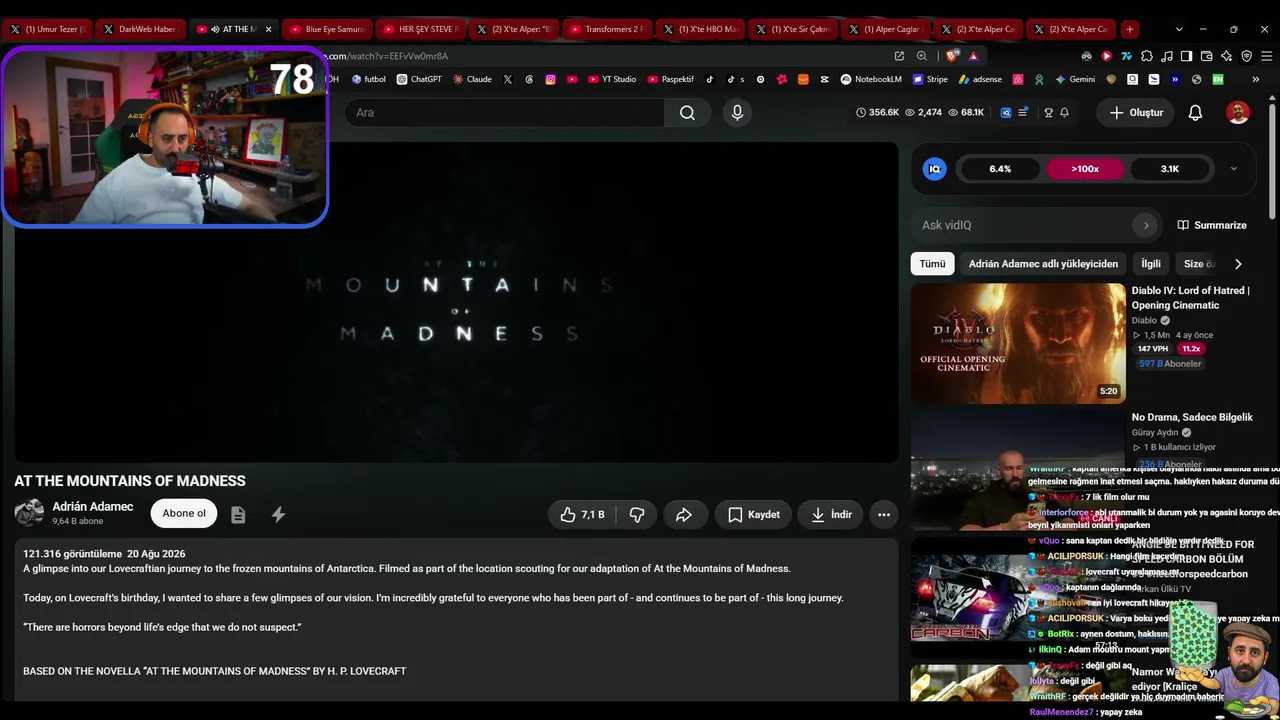Open the Adrián Adamec channel name link
Image resolution: width=1280 pixels, height=720 pixels.
[93, 506]
